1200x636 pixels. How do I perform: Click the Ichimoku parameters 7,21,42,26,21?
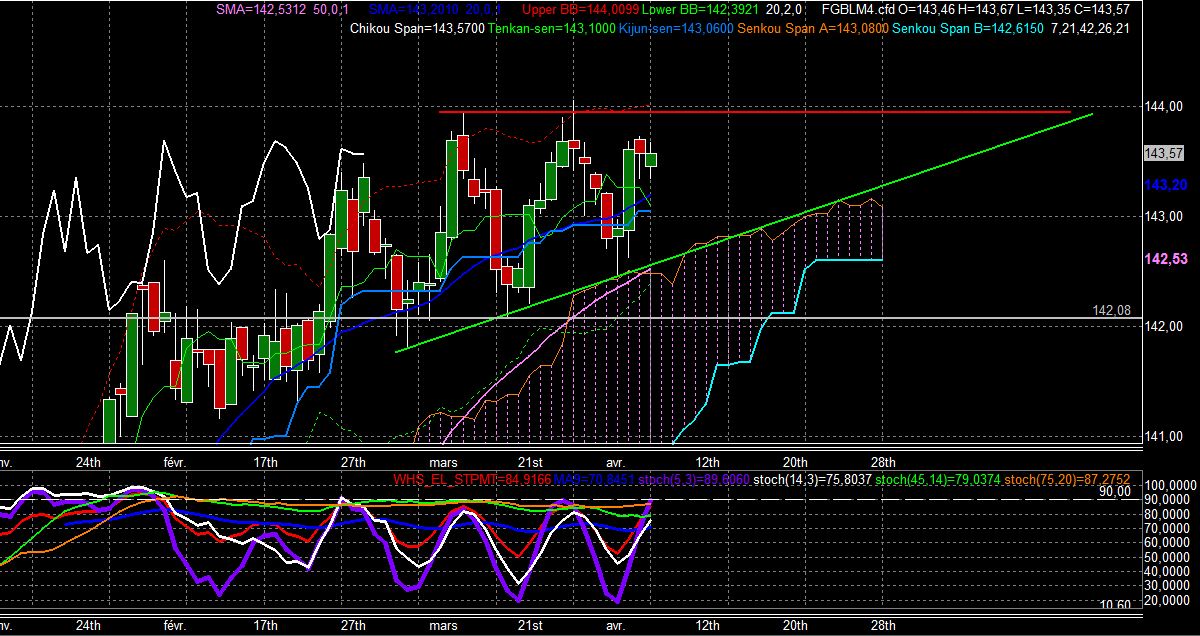click(1091, 28)
